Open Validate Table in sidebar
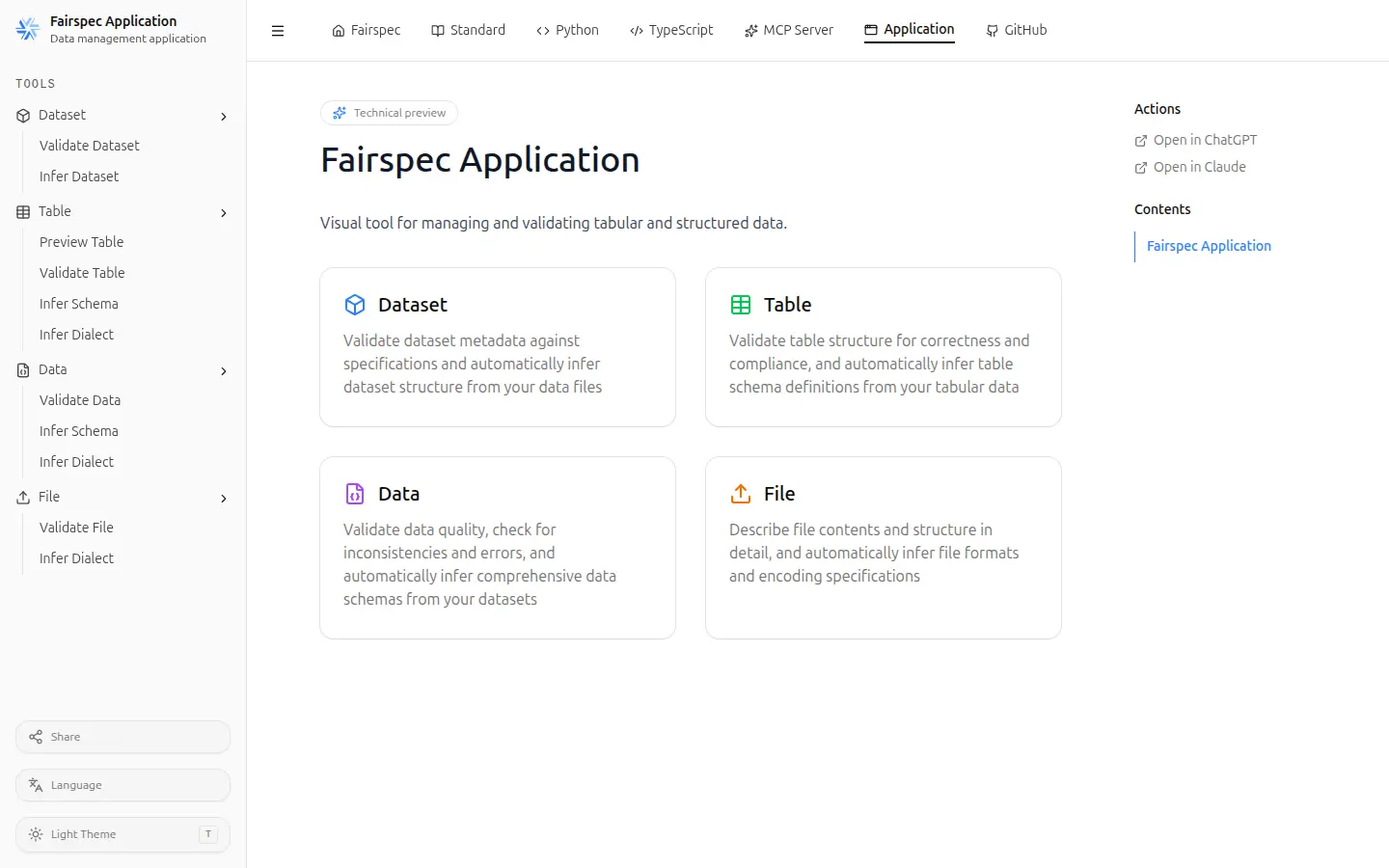The width and height of the screenshot is (1389, 868). 82,273
